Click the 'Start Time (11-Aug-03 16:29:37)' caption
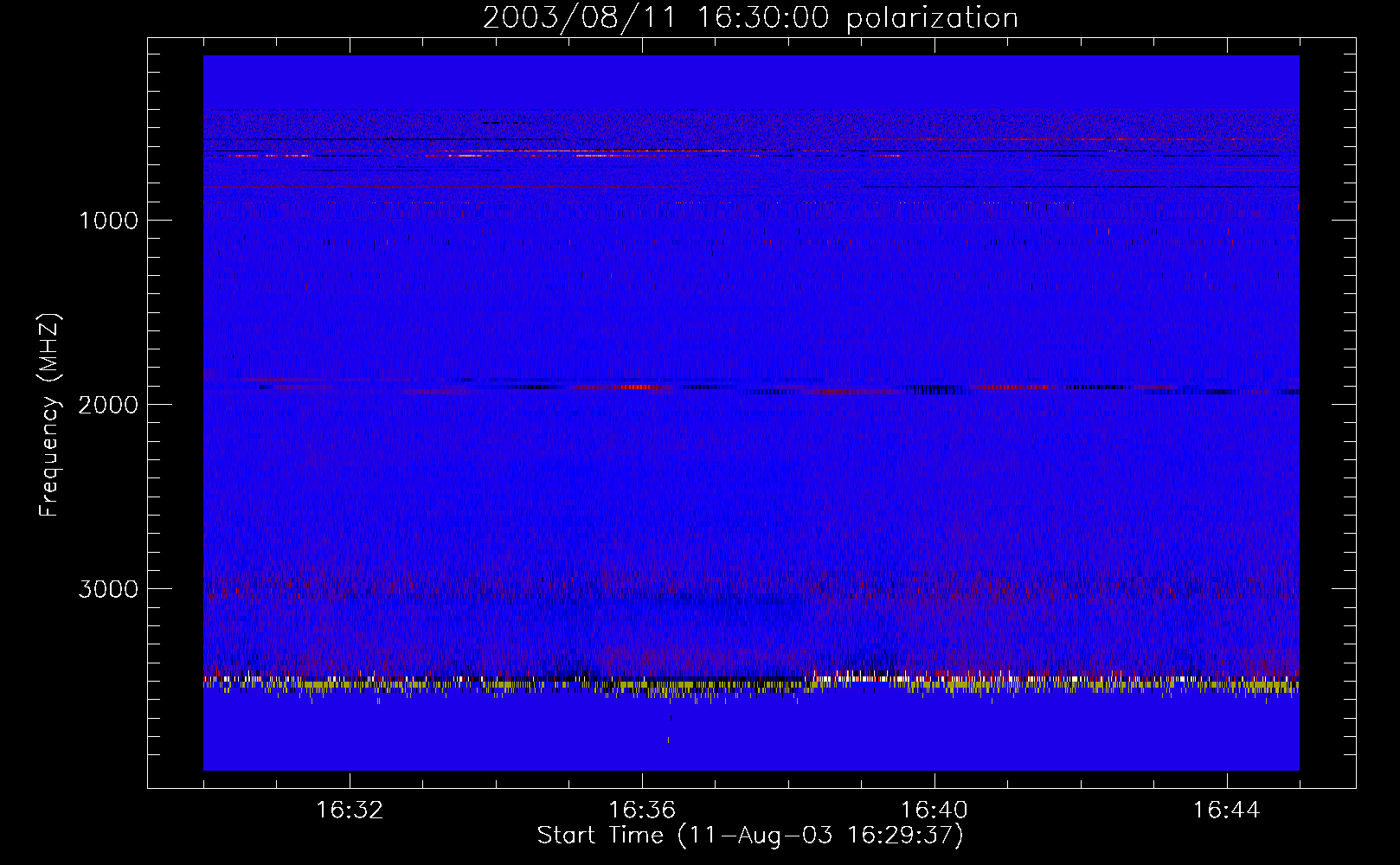 750,836
